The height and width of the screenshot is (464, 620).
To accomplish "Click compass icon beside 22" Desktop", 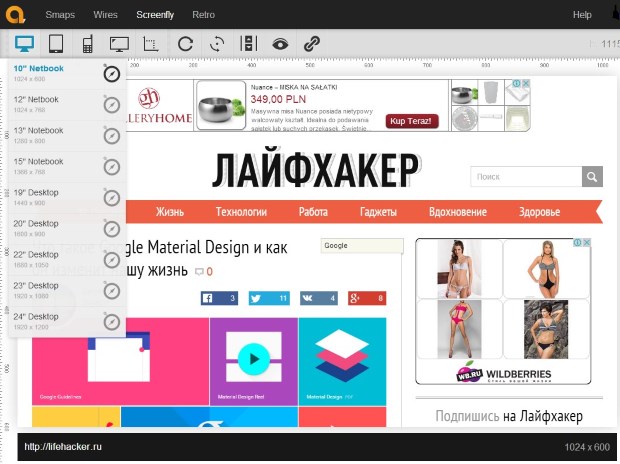I will coord(112,260).
